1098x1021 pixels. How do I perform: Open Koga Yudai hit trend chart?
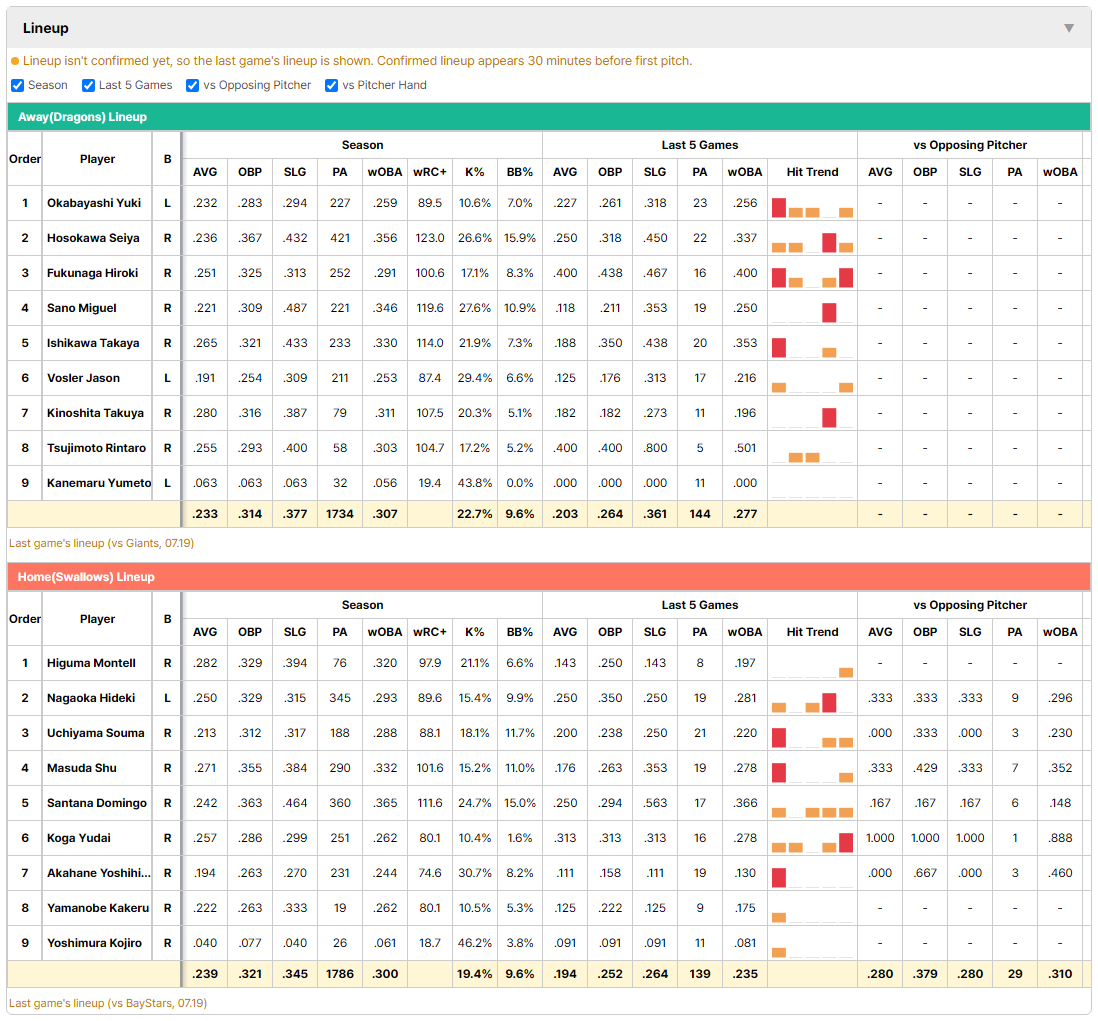click(x=812, y=842)
